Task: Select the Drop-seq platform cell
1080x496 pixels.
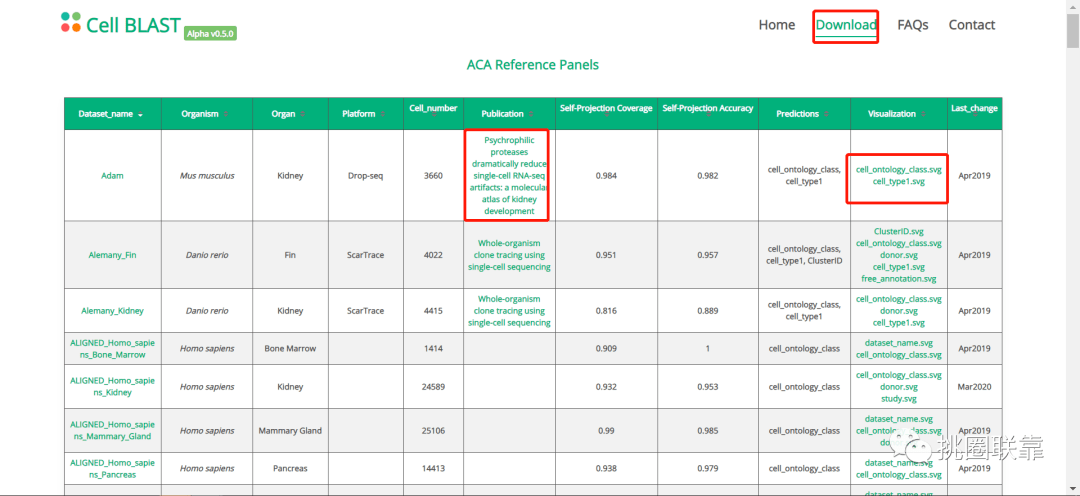Action: coord(365,176)
